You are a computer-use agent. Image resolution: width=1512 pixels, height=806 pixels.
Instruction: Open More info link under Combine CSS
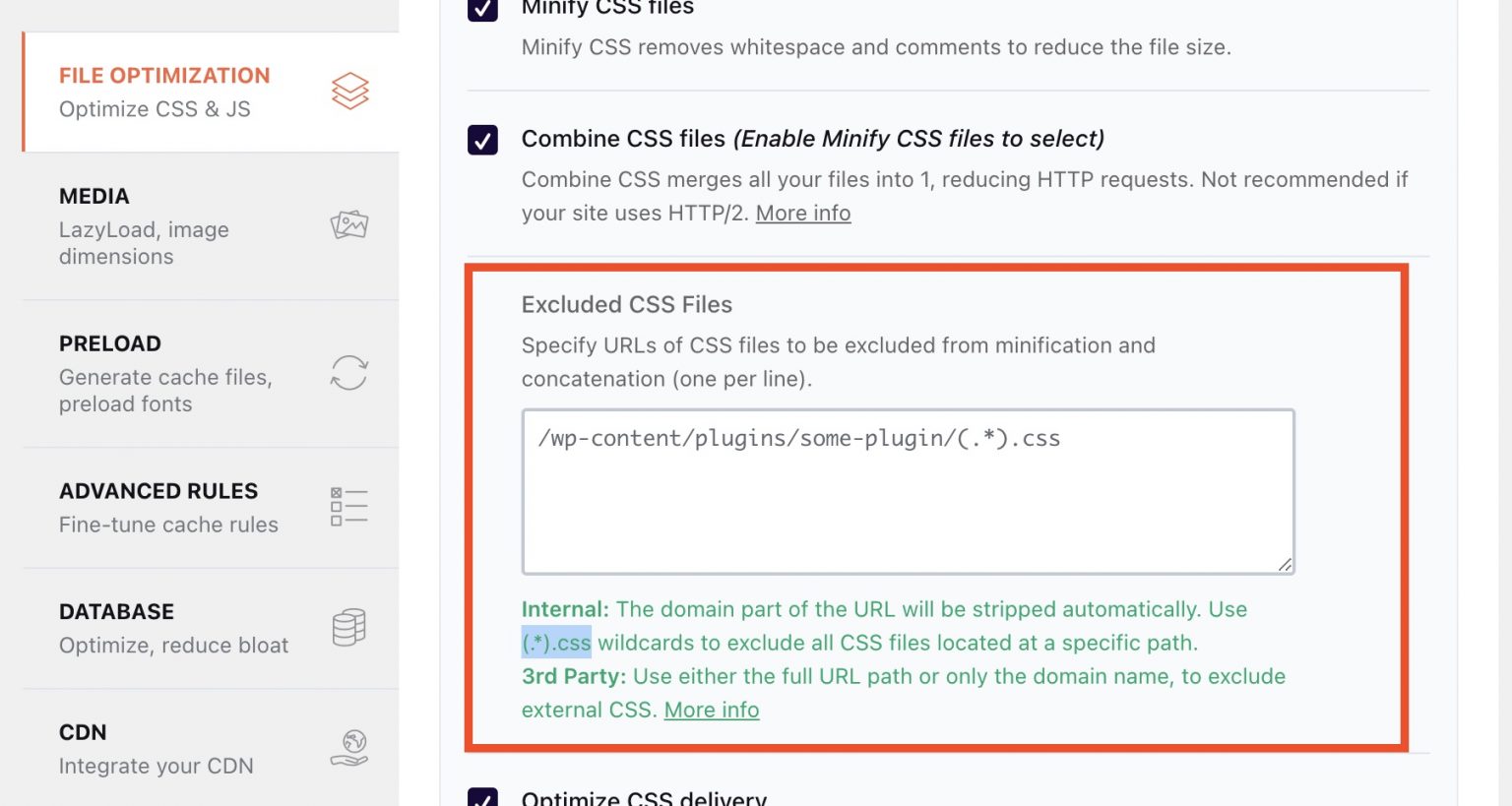803,214
